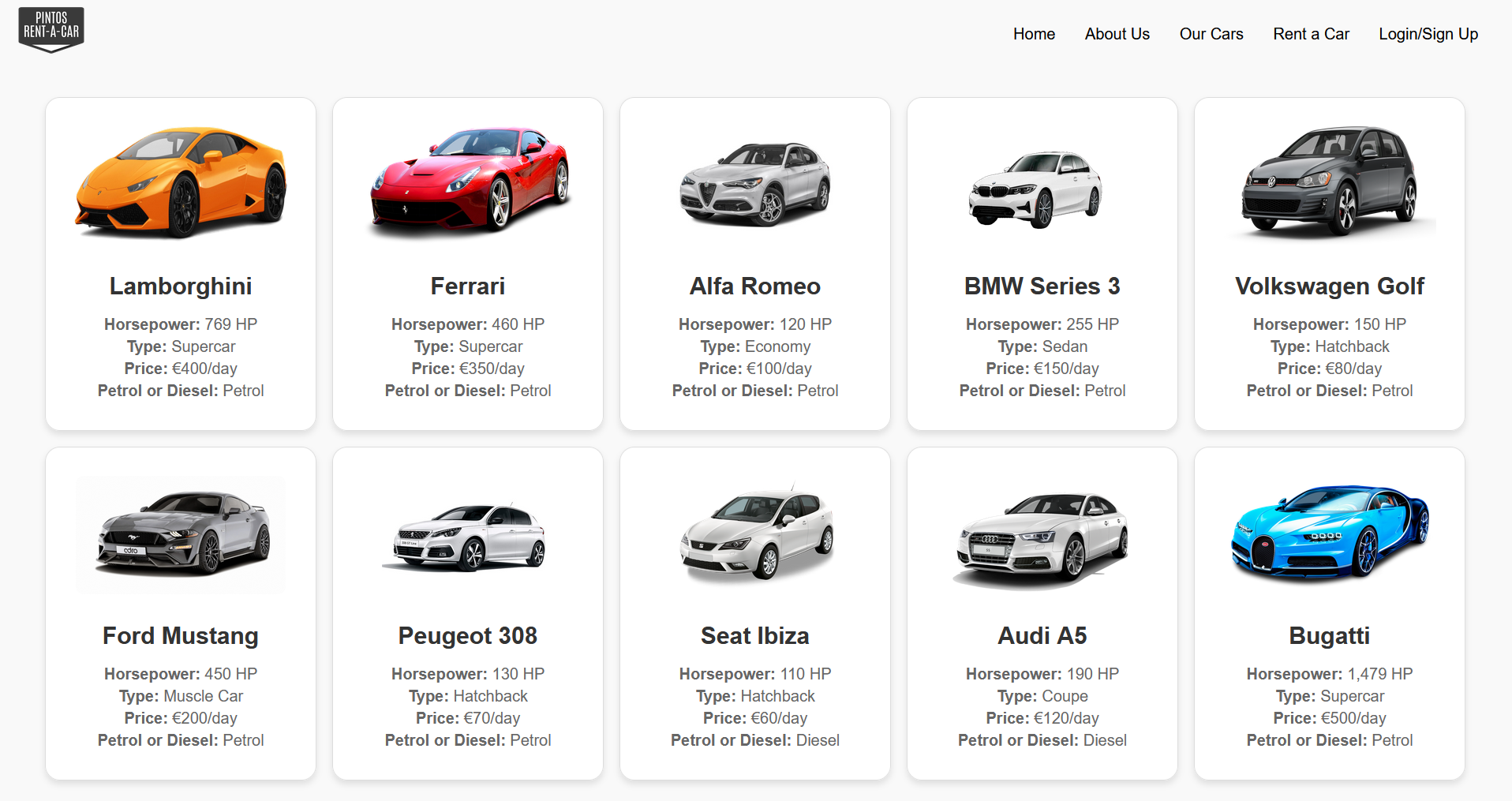
Task: Go to the Home page
Action: (x=1034, y=34)
